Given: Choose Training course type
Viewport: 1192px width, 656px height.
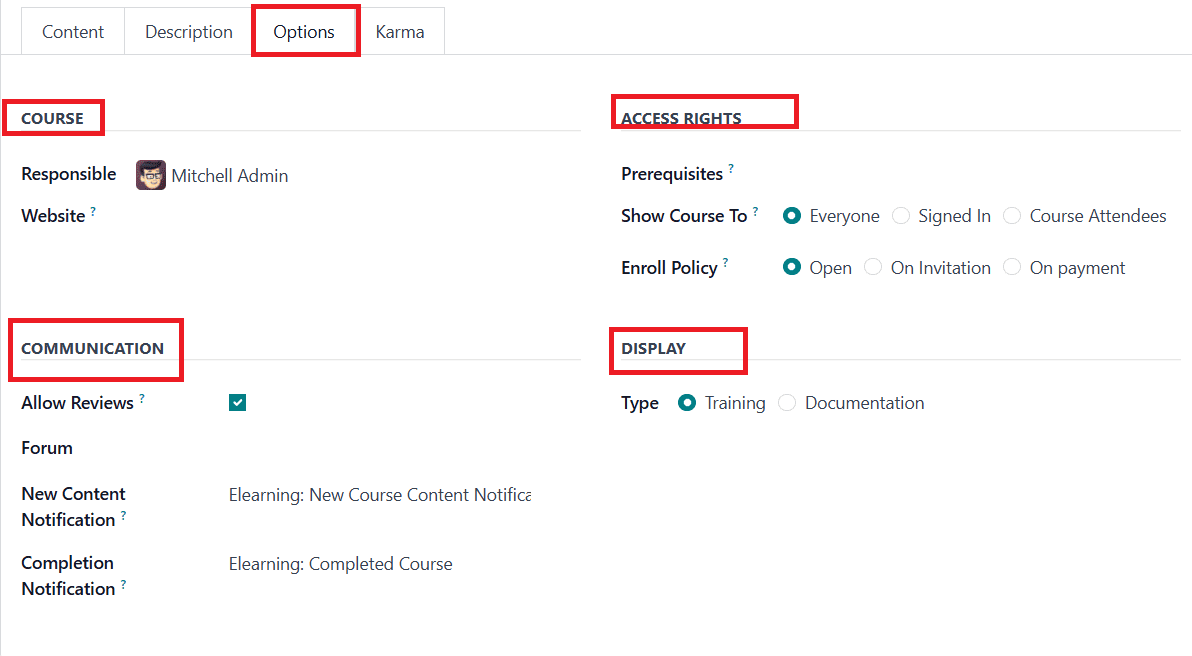Looking at the screenshot, I should tap(686, 403).
